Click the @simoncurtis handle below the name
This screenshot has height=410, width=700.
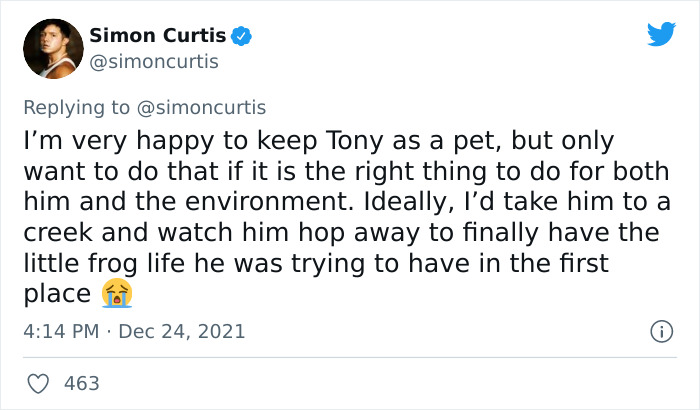pos(154,62)
